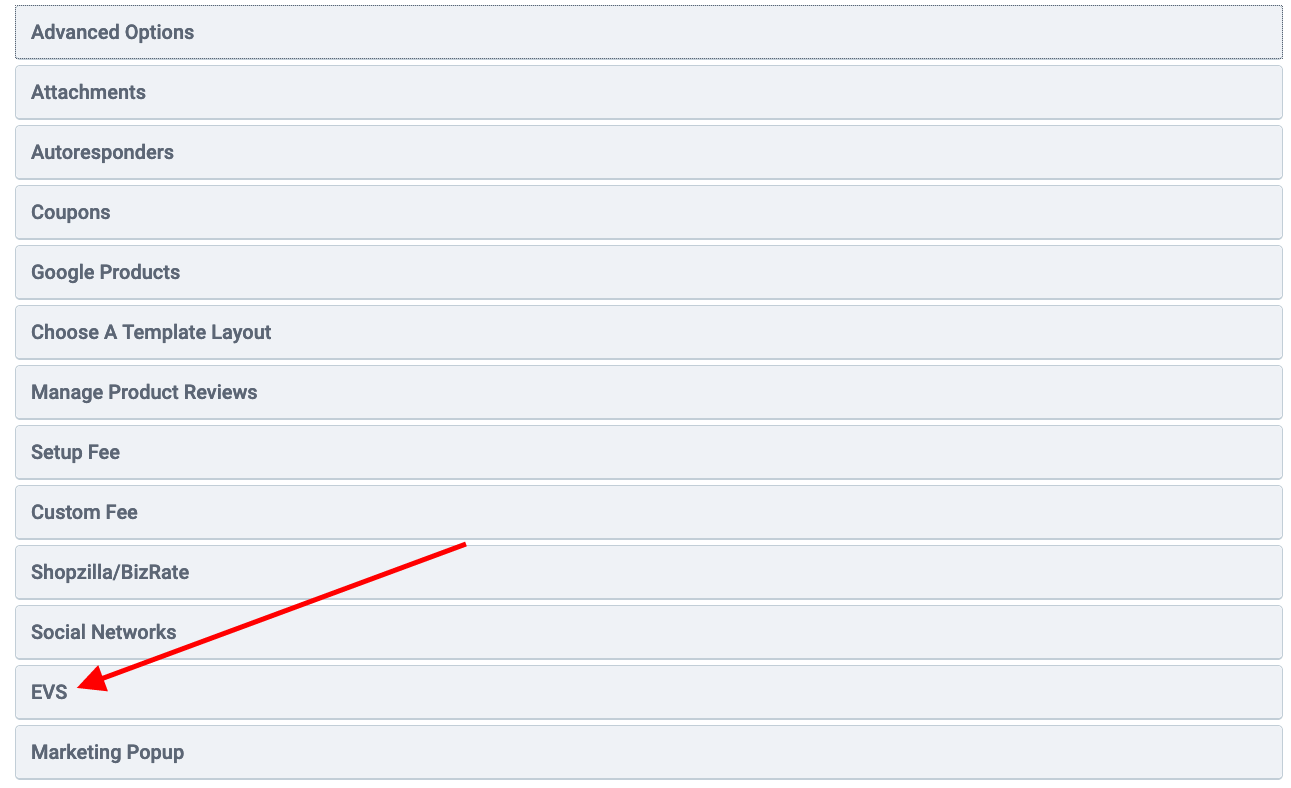Open the Coupons accordion panel
This screenshot has width=1291, height=788.
tap(648, 212)
